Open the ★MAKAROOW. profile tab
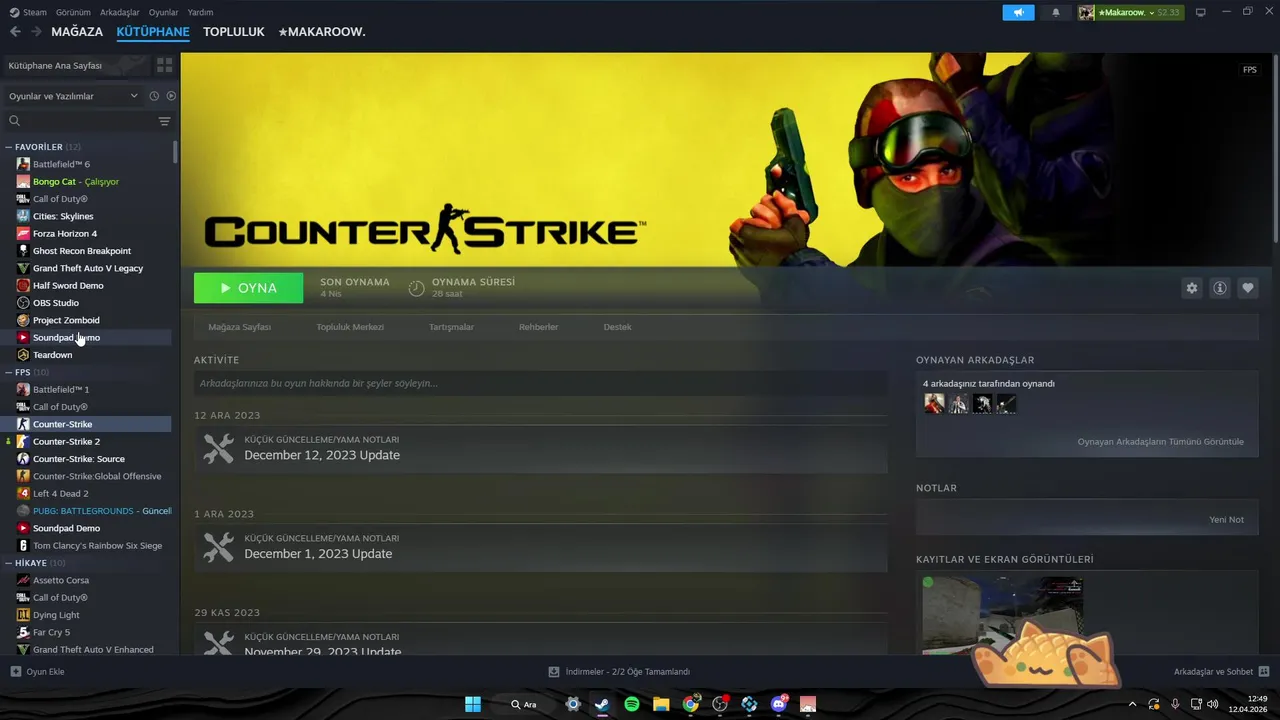The height and width of the screenshot is (720, 1280). point(322,32)
